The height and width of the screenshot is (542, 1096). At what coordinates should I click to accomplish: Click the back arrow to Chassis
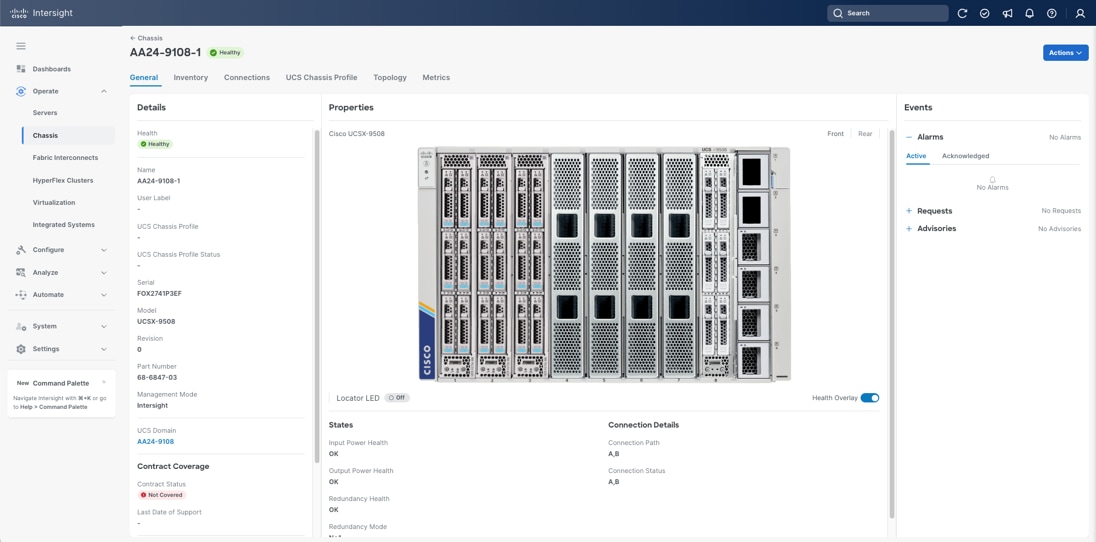[133, 38]
